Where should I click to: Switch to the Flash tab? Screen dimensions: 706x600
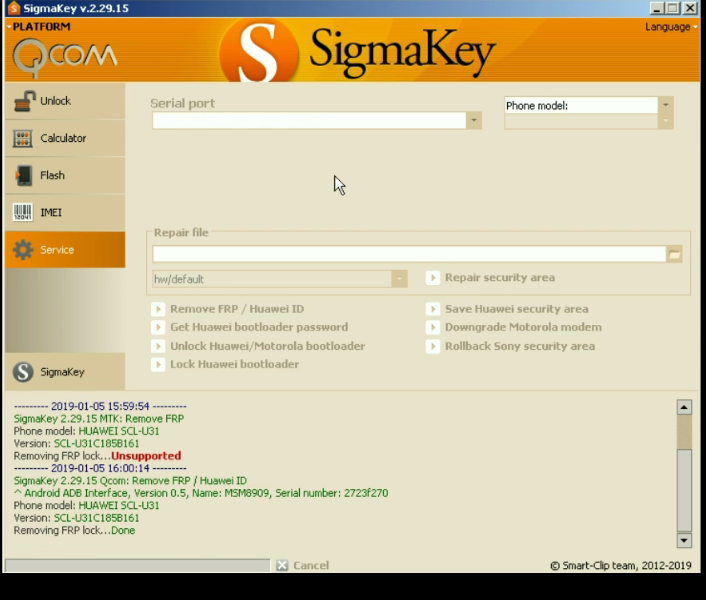click(65, 176)
